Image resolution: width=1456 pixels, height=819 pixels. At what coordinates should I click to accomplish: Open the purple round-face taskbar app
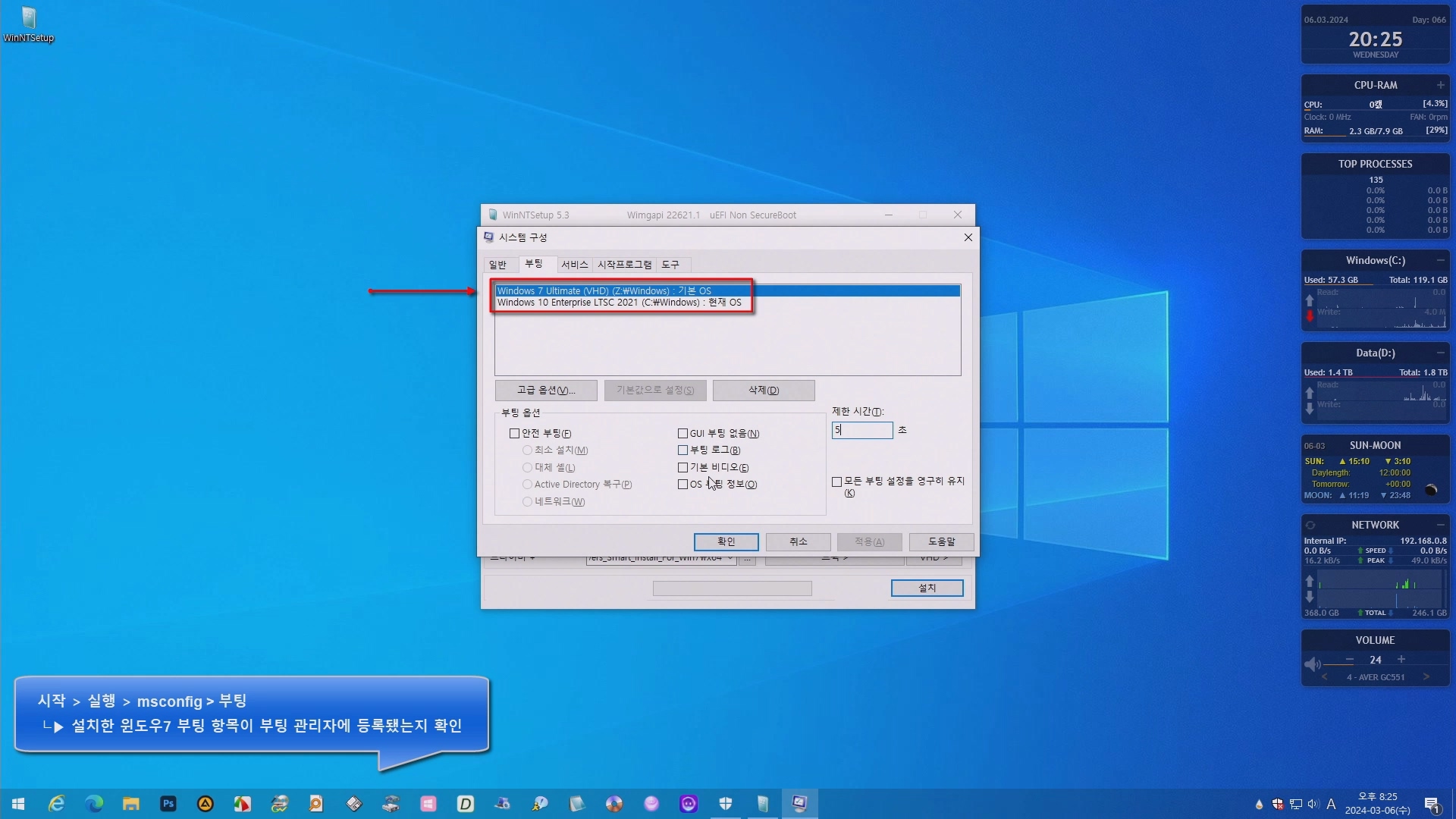coord(689,804)
